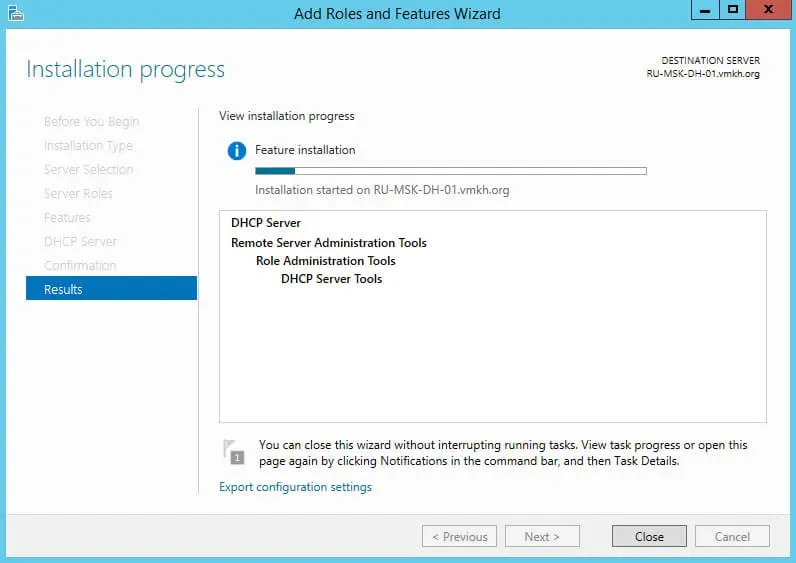Select the Results step in sidebar
This screenshot has width=796, height=563.
(111, 288)
